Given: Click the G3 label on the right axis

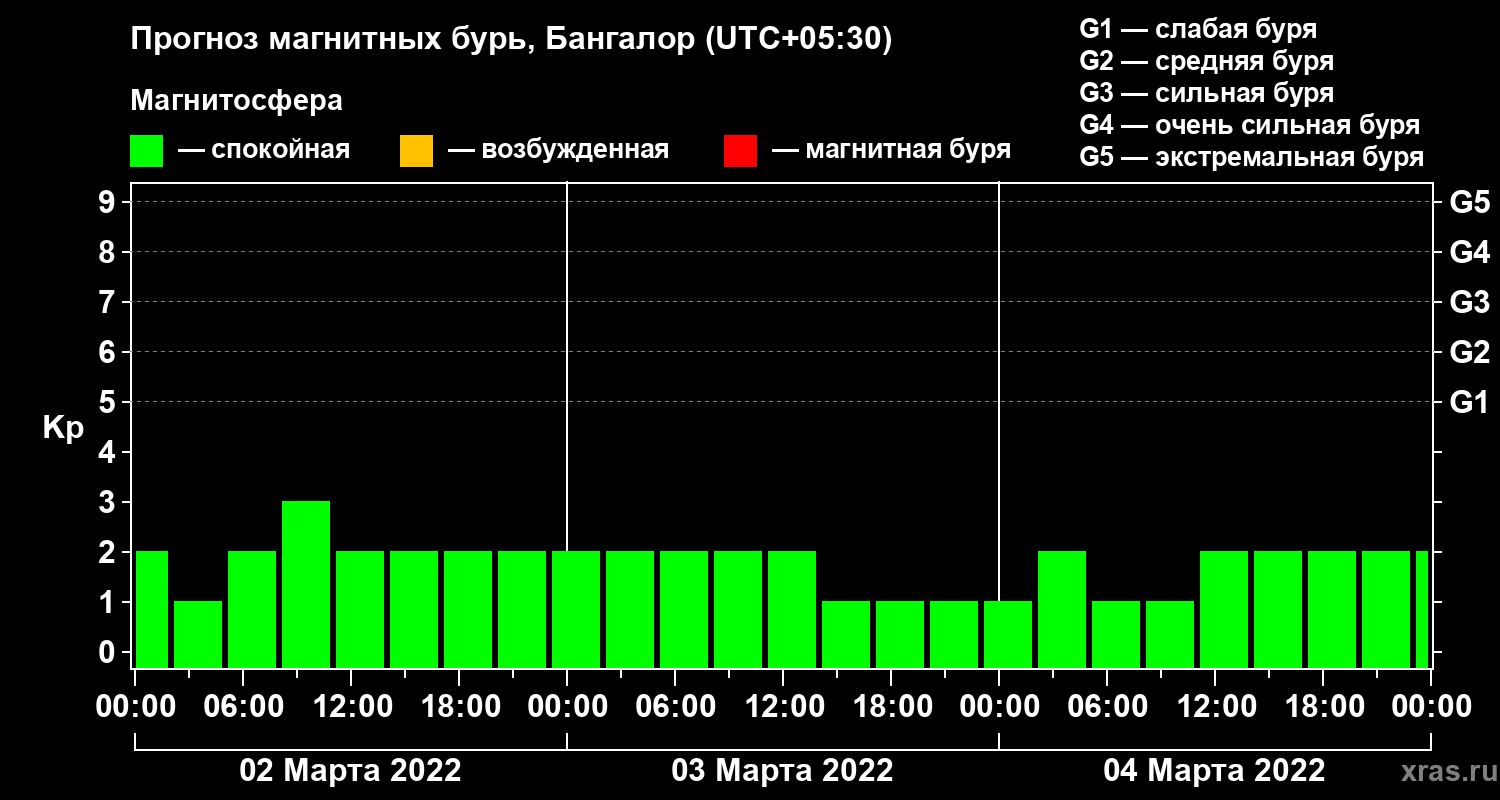Looking at the screenshot, I should coord(1469,303).
